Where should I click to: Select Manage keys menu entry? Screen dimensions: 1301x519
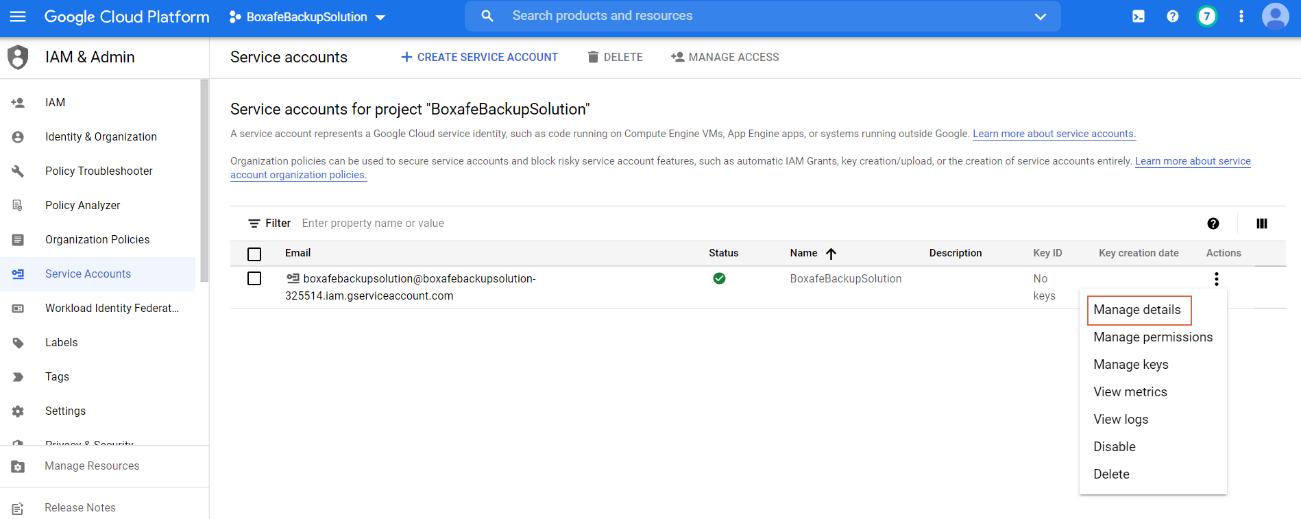pos(1130,365)
